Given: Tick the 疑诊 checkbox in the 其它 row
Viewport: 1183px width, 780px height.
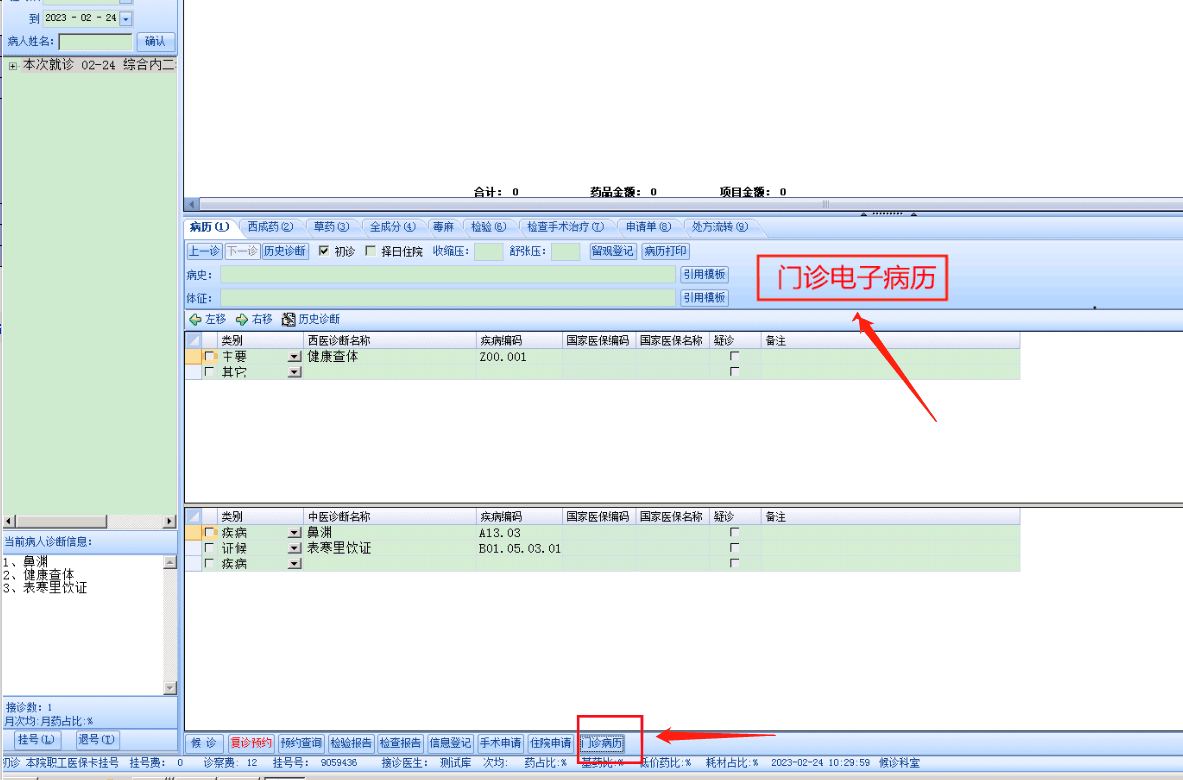Looking at the screenshot, I should point(734,371).
